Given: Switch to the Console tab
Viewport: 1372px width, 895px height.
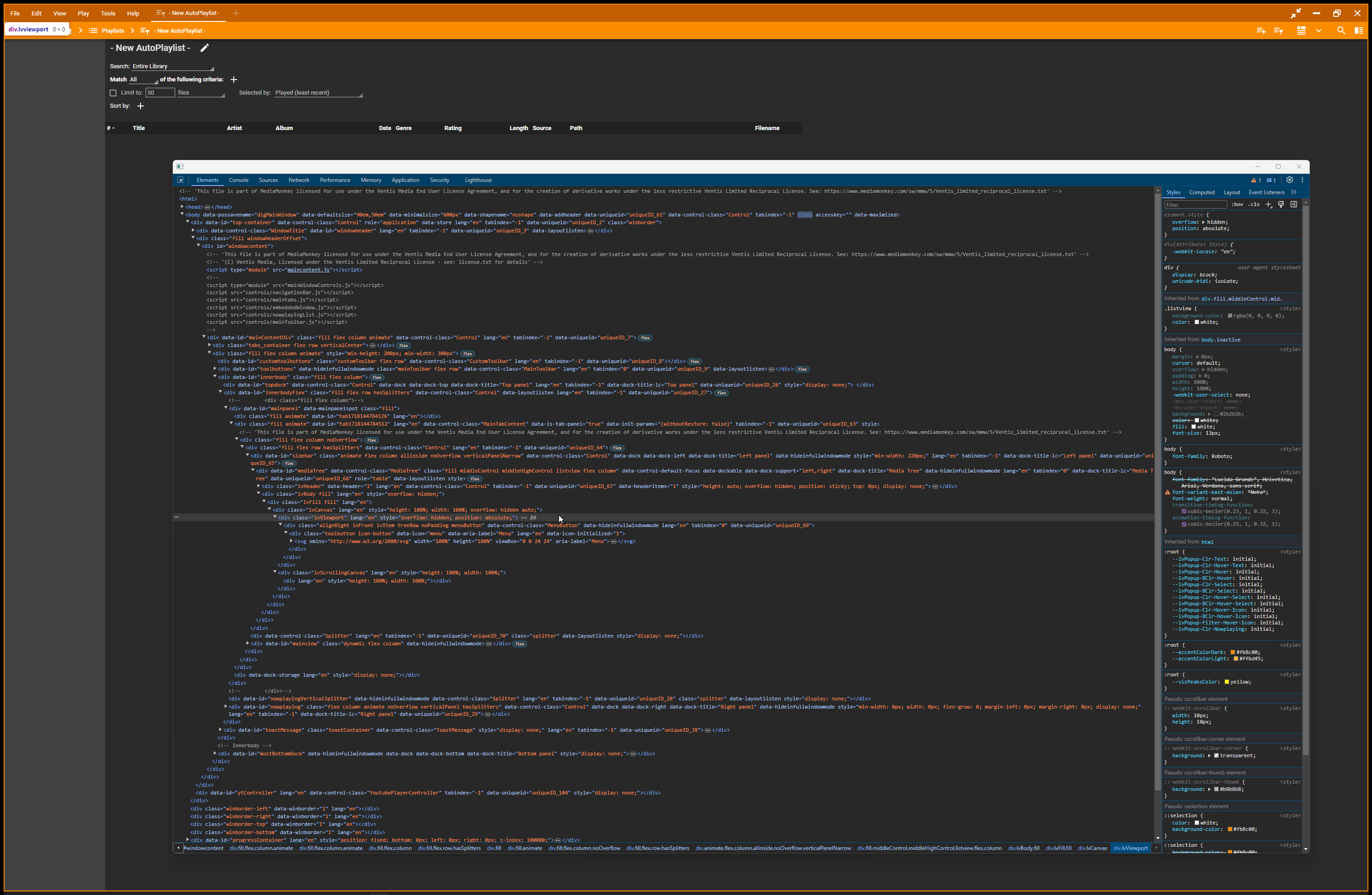Looking at the screenshot, I should [x=238, y=180].
